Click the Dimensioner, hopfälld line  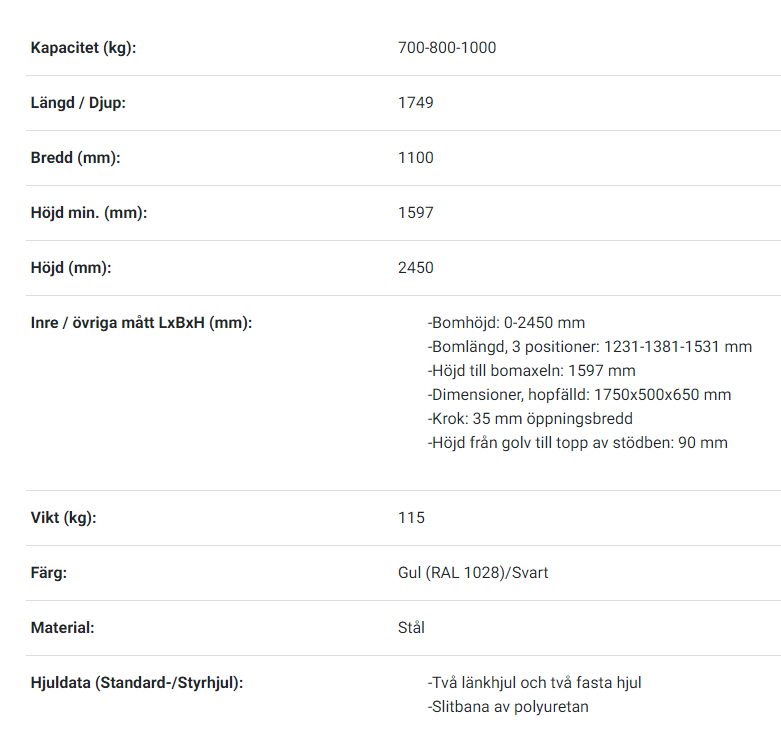(579, 394)
